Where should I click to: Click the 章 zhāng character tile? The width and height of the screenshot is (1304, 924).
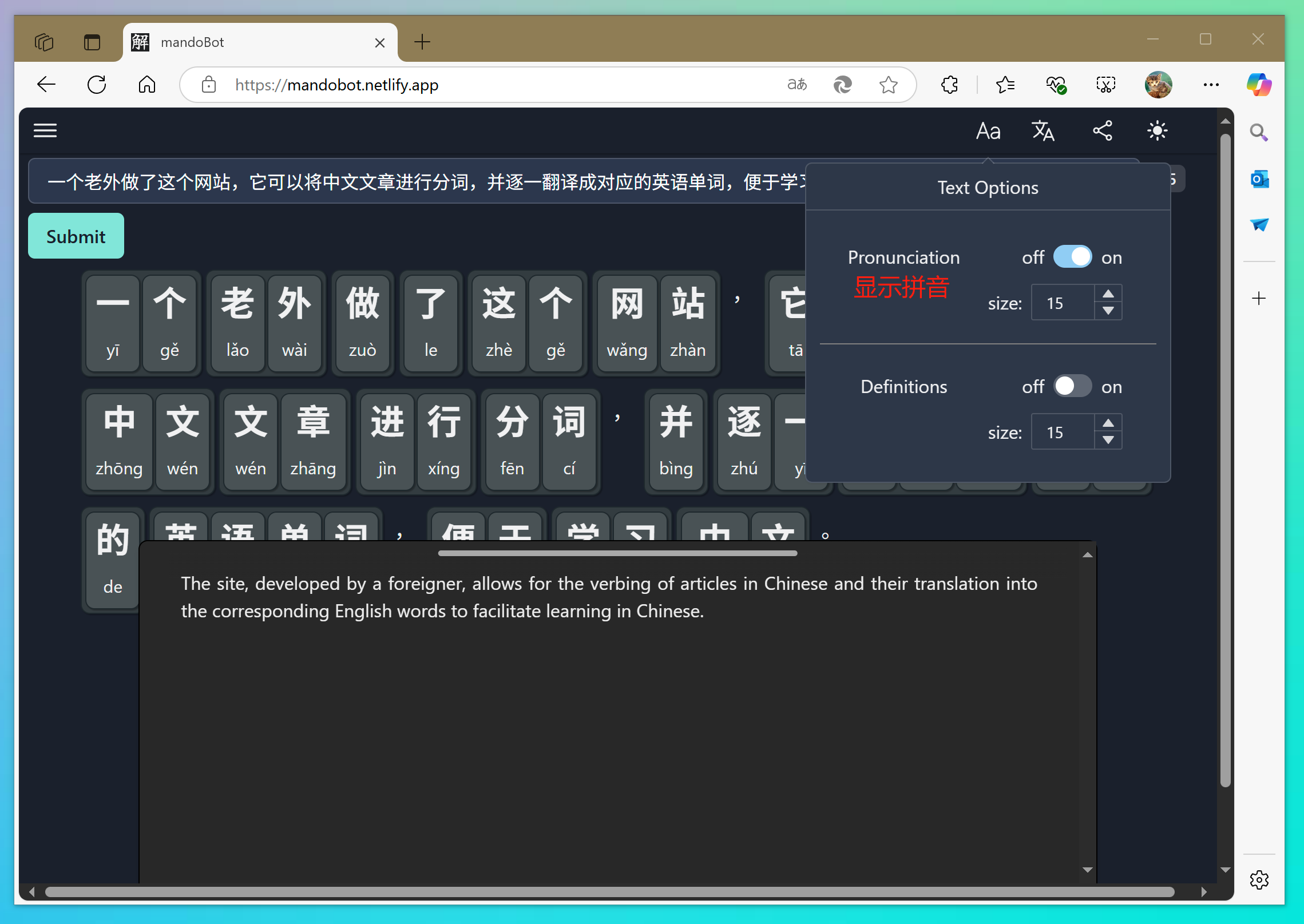pyautogui.click(x=313, y=442)
